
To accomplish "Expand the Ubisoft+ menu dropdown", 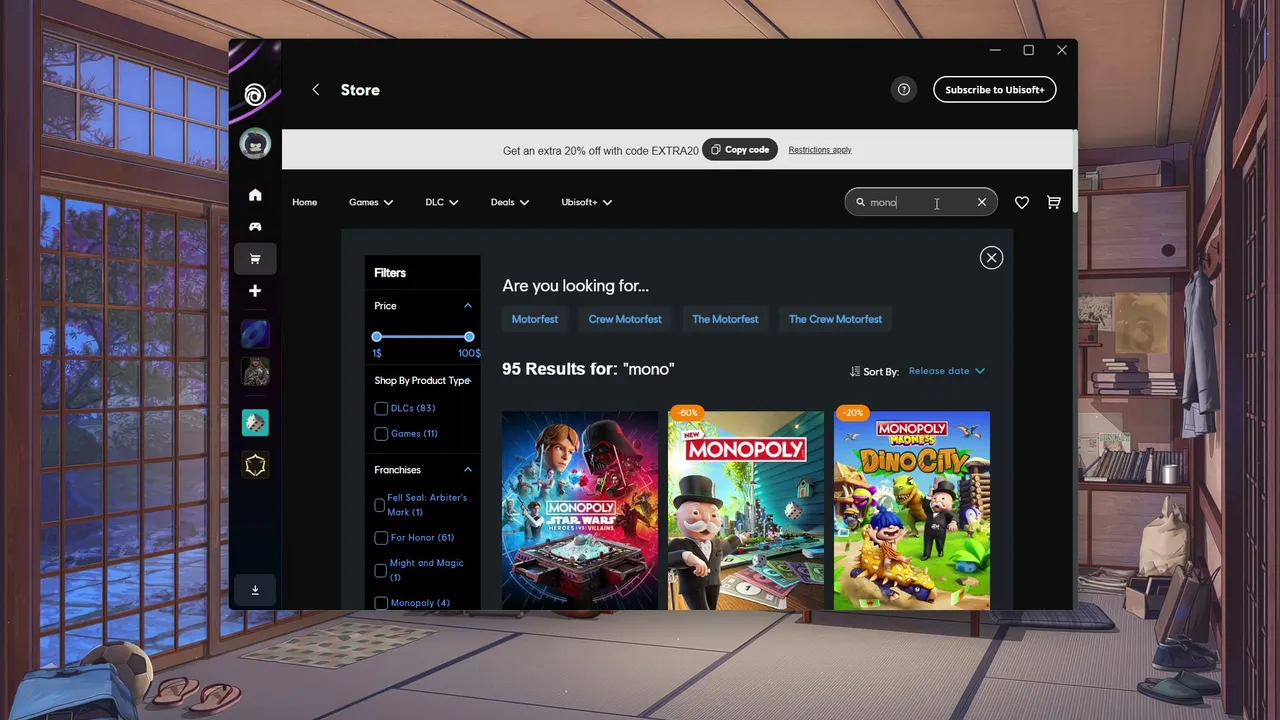I will tap(587, 202).
